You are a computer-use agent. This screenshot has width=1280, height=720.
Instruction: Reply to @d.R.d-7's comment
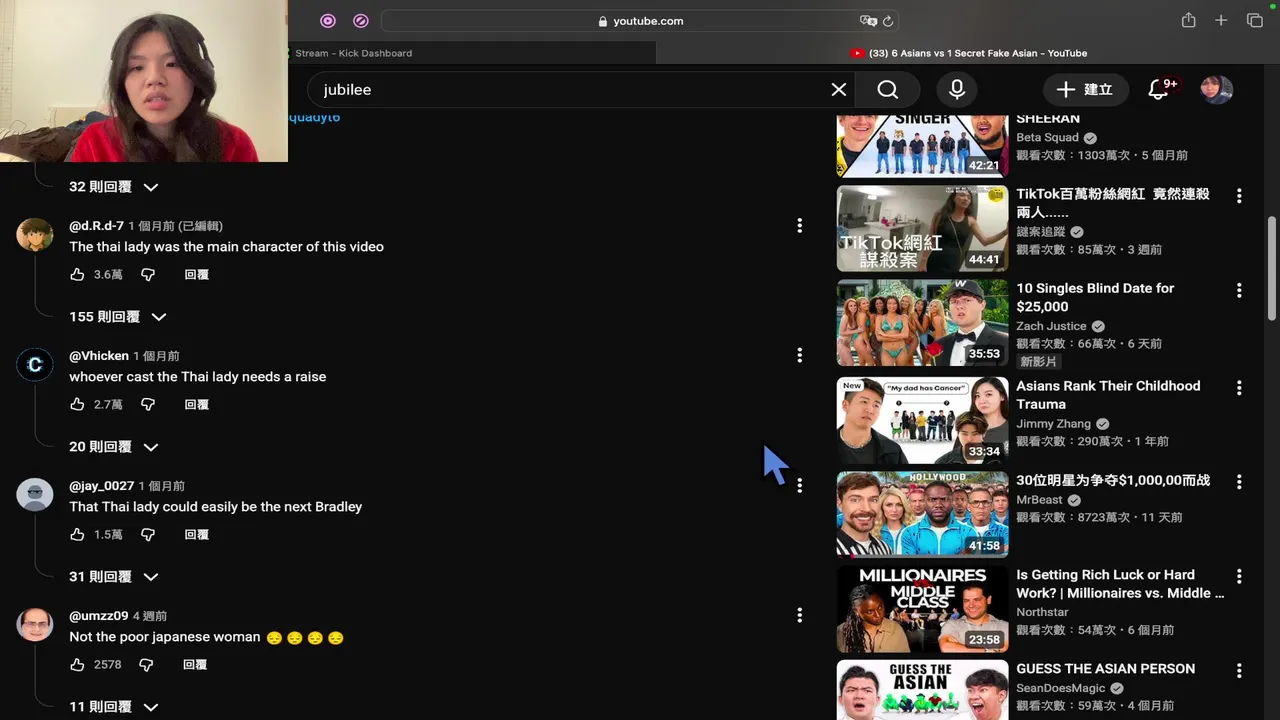pyautogui.click(x=197, y=274)
